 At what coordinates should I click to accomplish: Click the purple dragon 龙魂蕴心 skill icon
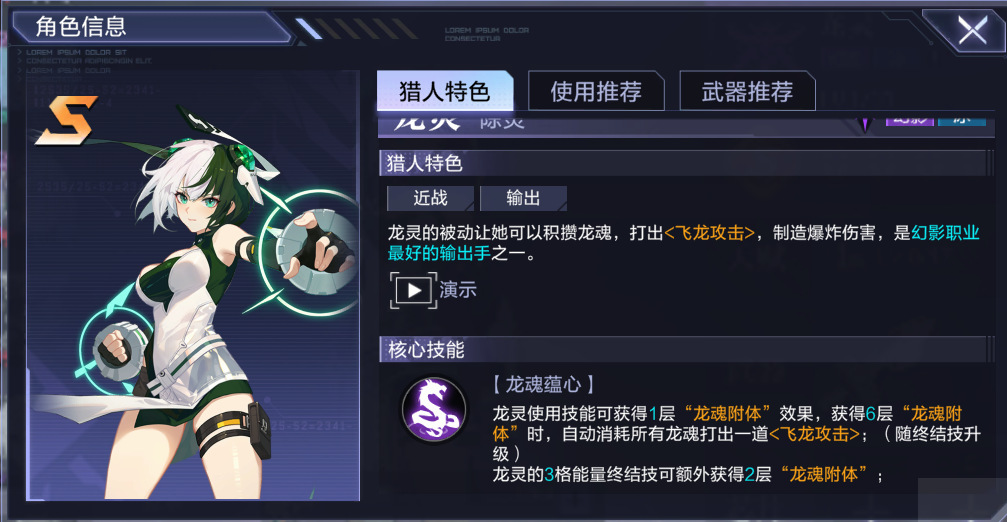coord(434,410)
